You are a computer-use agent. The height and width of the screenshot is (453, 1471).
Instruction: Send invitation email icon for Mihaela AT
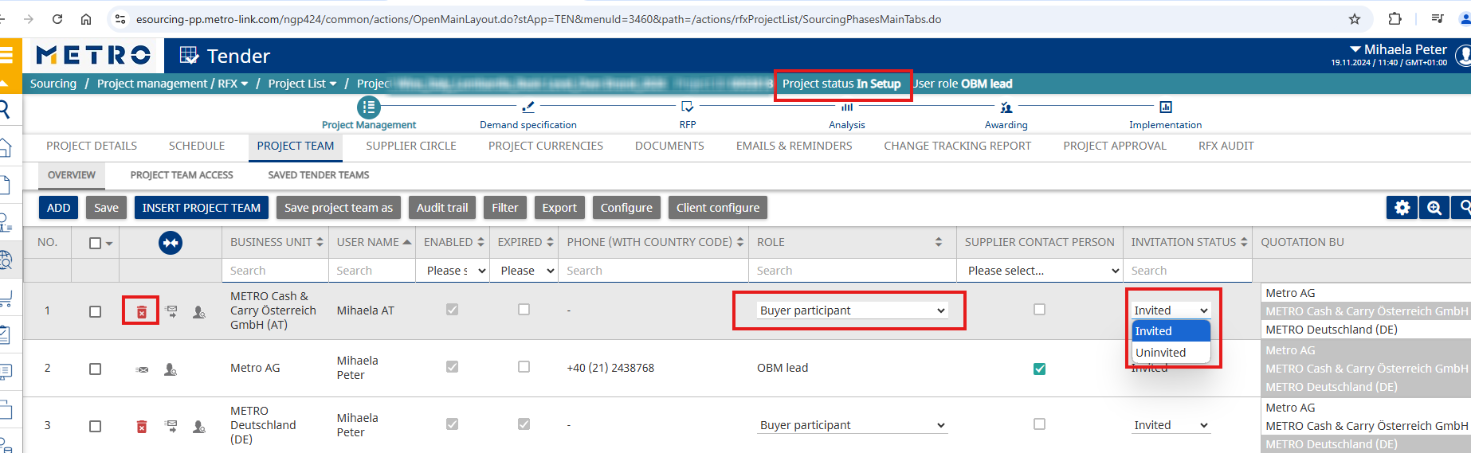[x=171, y=311]
